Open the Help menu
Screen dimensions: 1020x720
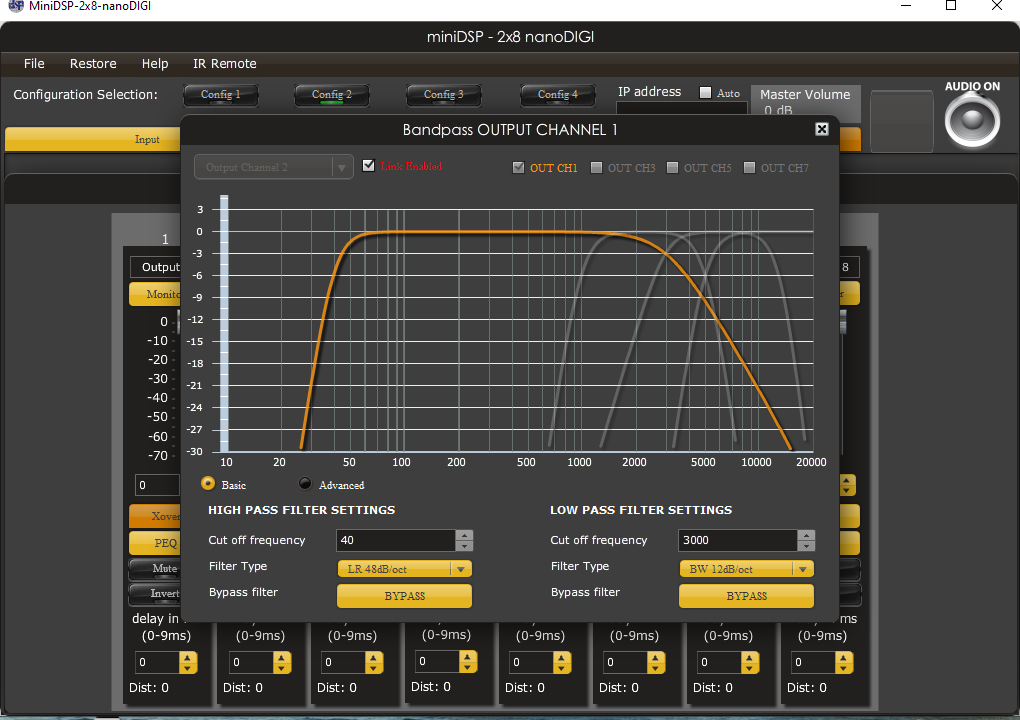(155, 63)
